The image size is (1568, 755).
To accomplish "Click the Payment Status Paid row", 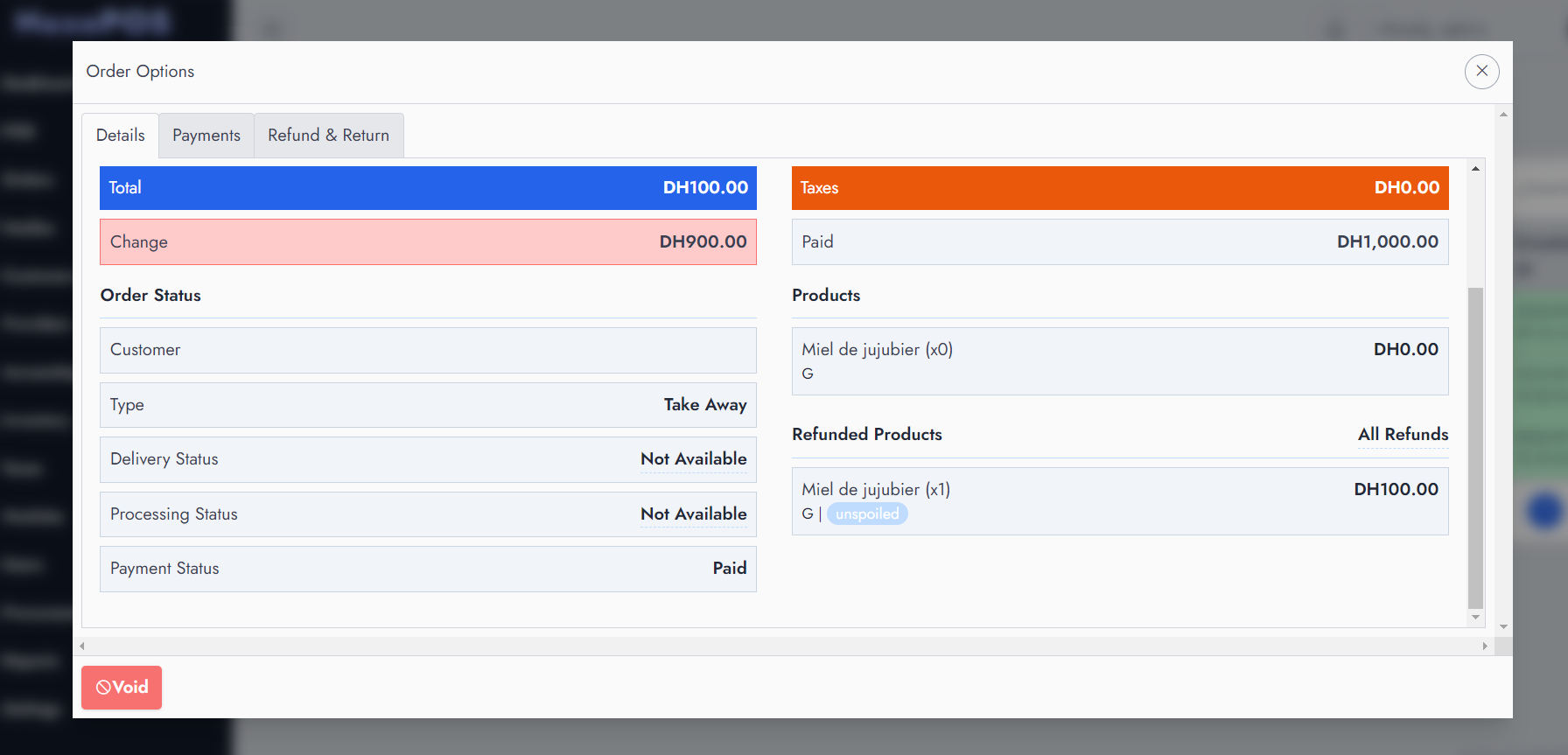I will coord(428,569).
